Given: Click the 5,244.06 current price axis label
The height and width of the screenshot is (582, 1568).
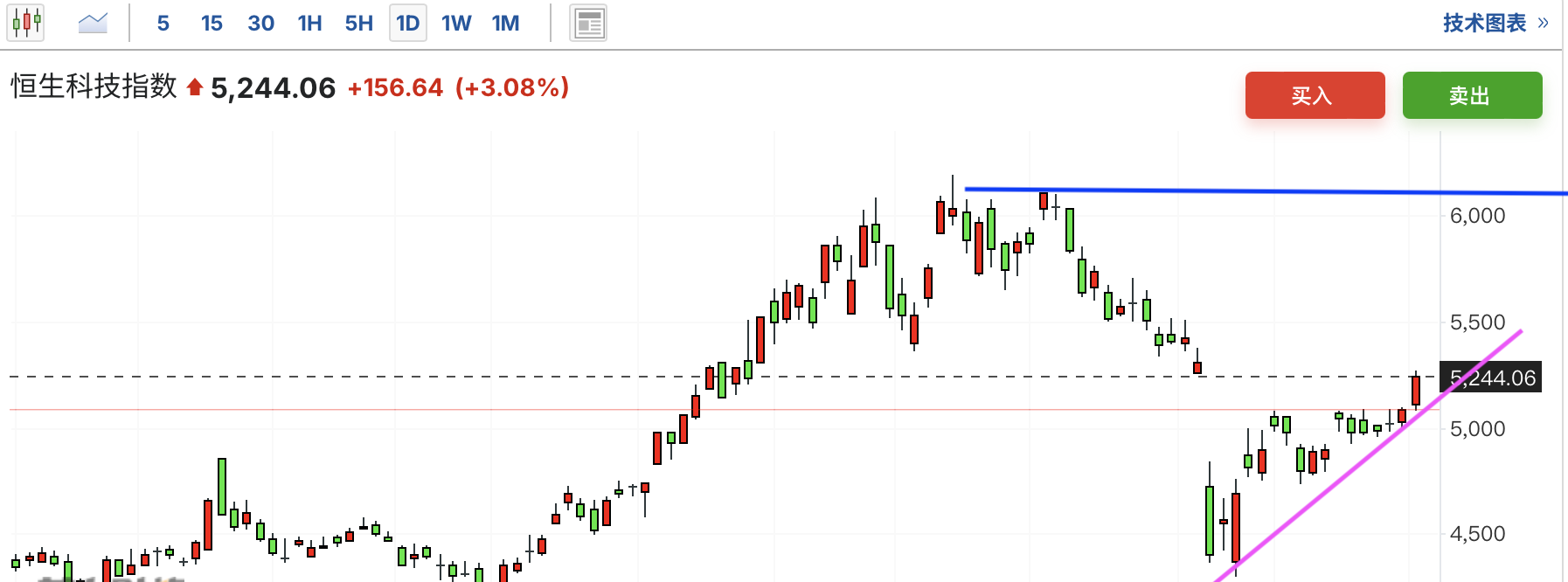Looking at the screenshot, I should coord(1491,378).
